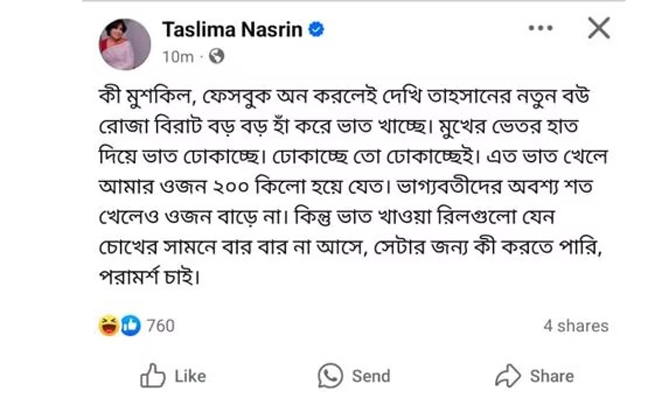Click the post line containing ২০০ কিলো
Screen dimensions: 648x398
tap(346, 187)
